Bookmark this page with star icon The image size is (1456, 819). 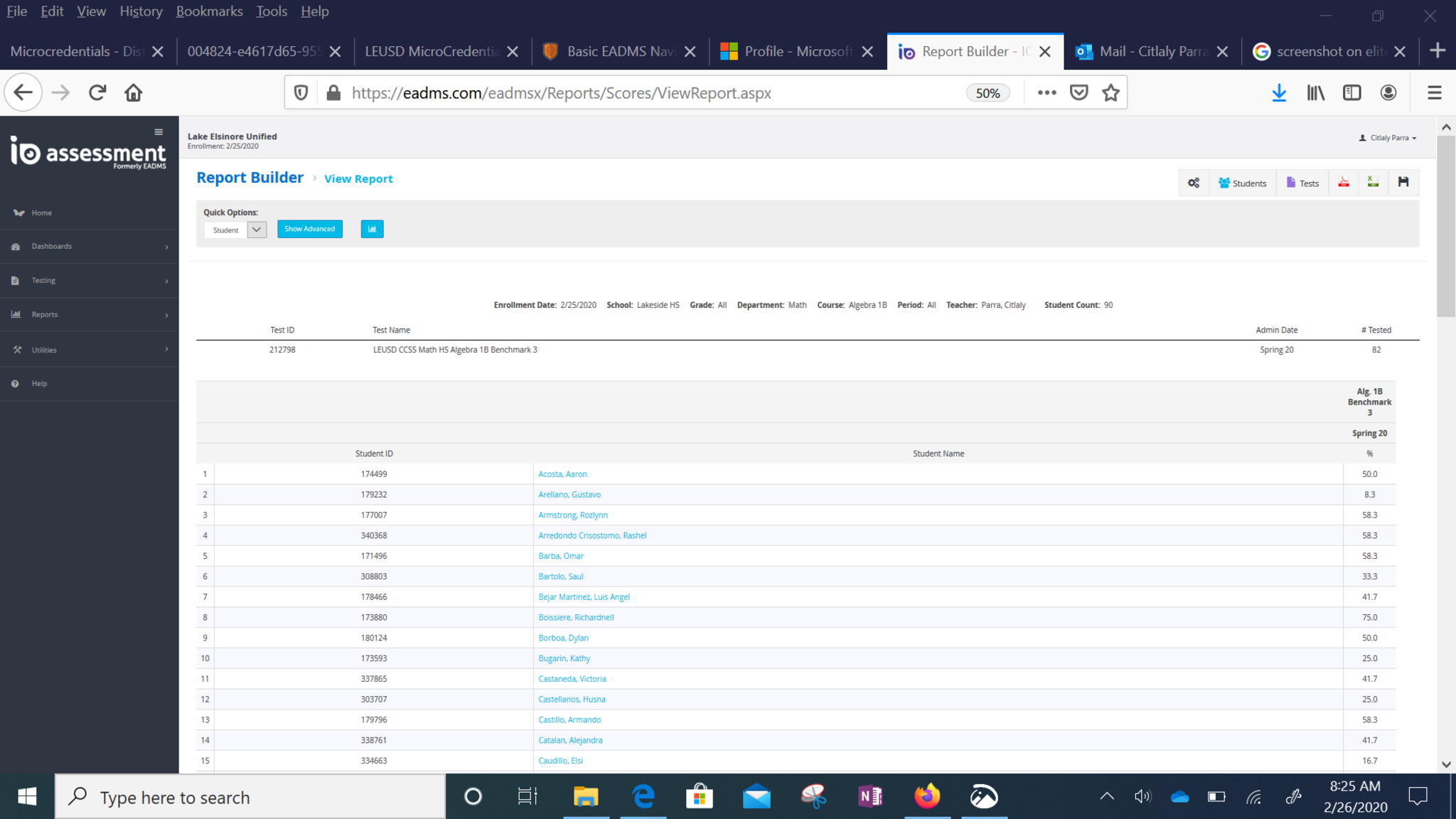coord(1110,93)
